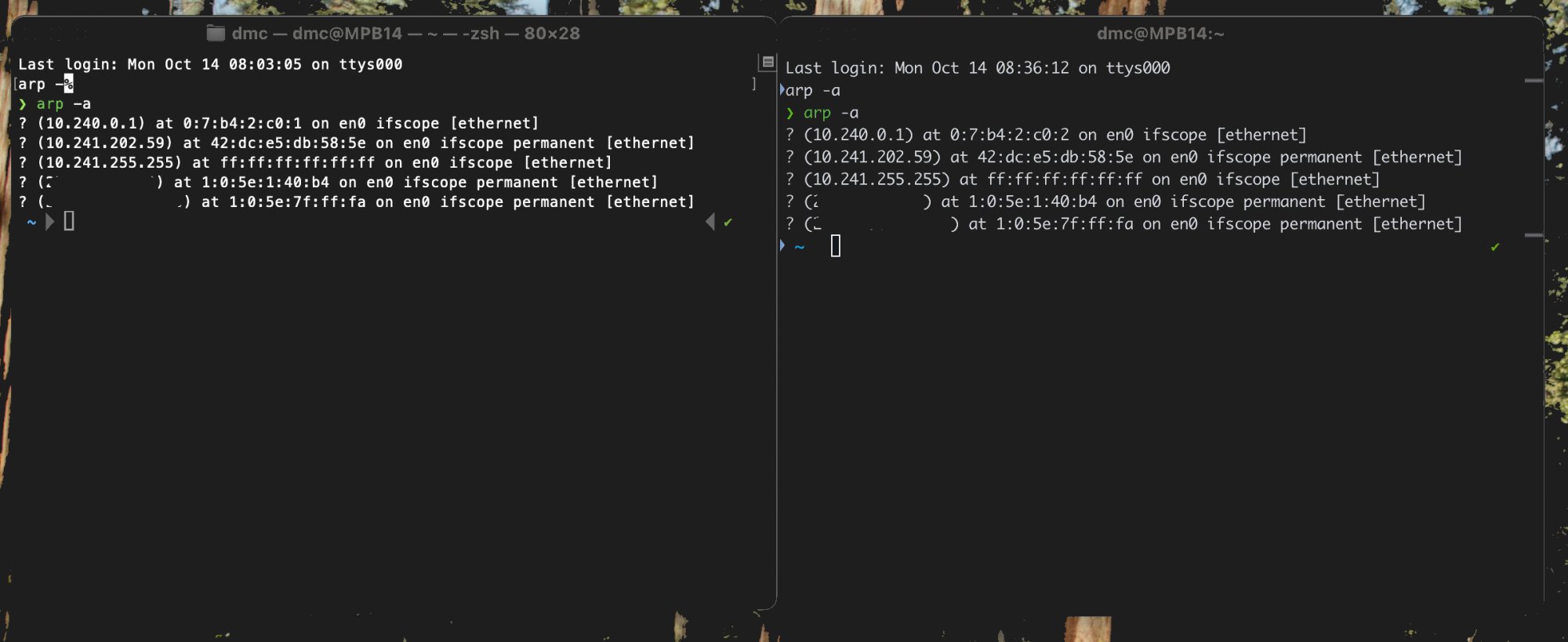
Task: Click the 0:7:b4:2:c0:1 row in left terminal
Action: coord(278,123)
